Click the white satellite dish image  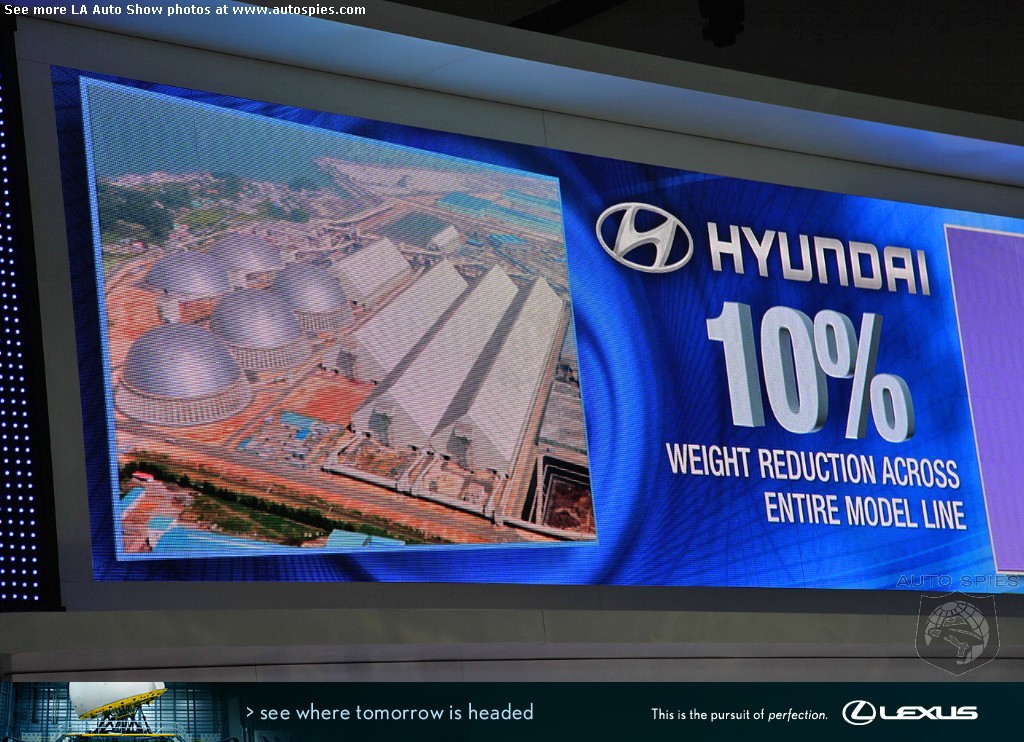(116, 699)
